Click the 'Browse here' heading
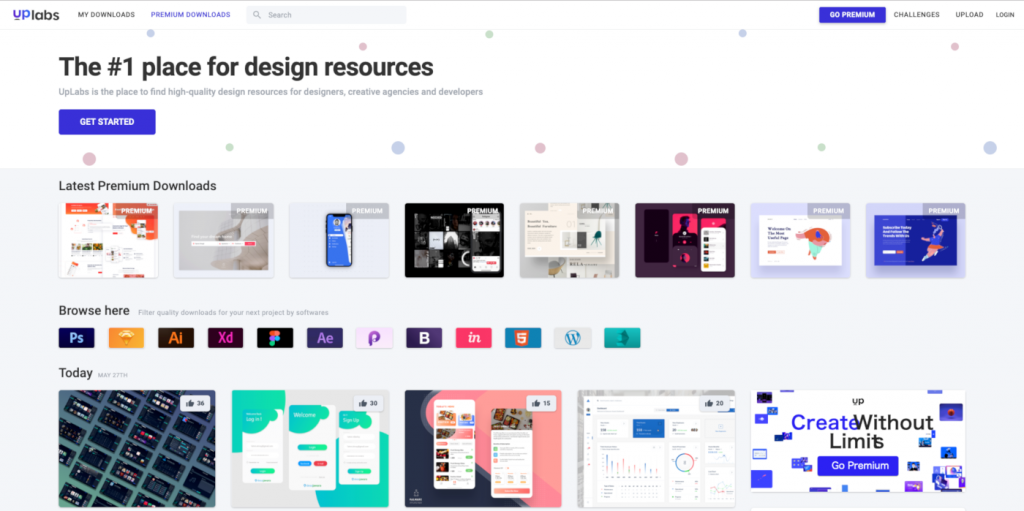Image resolution: width=1024 pixels, height=511 pixels. [94, 310]
